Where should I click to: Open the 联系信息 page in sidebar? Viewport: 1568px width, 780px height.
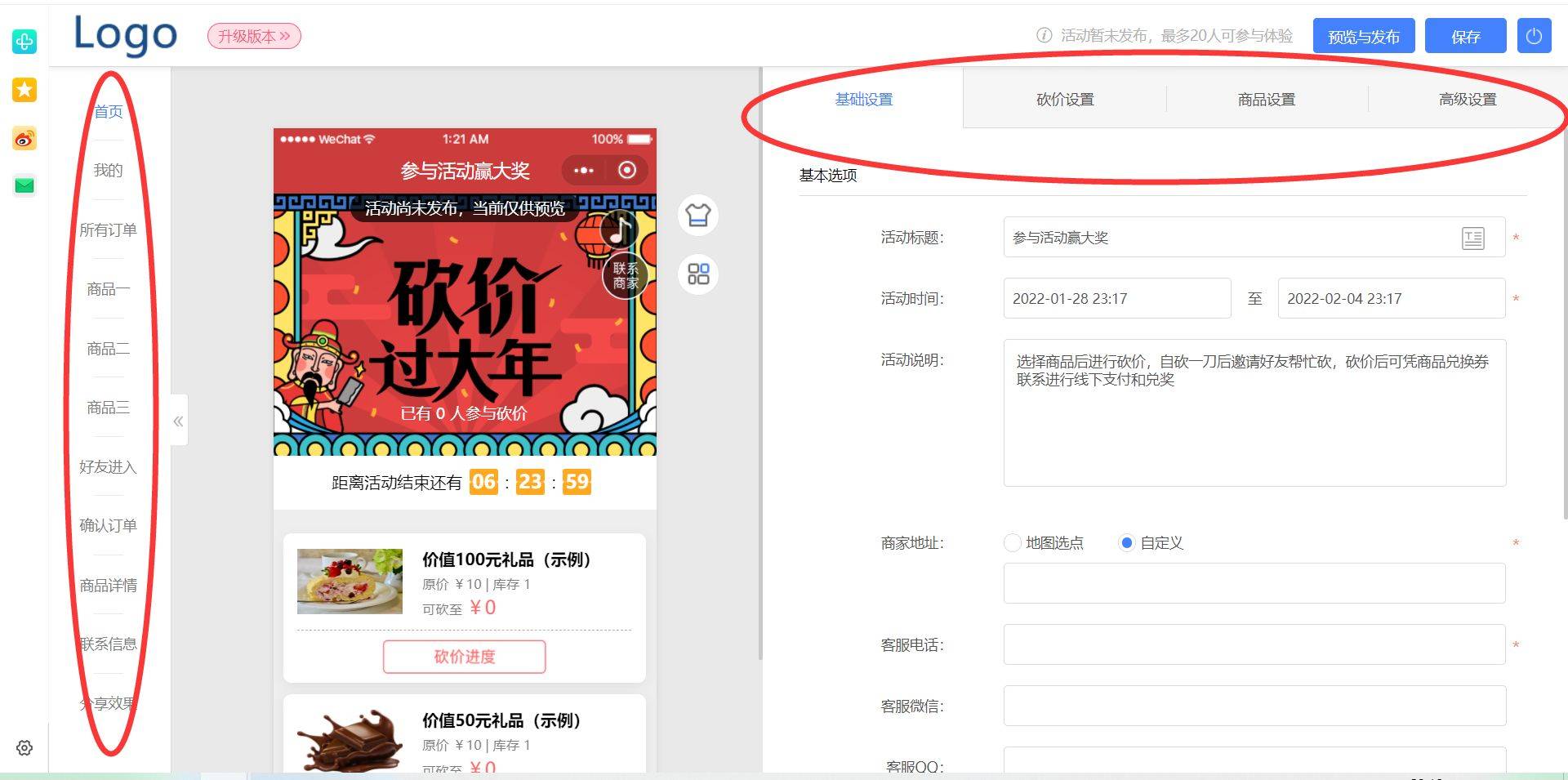pyautogui.click(x=108, y=644)
